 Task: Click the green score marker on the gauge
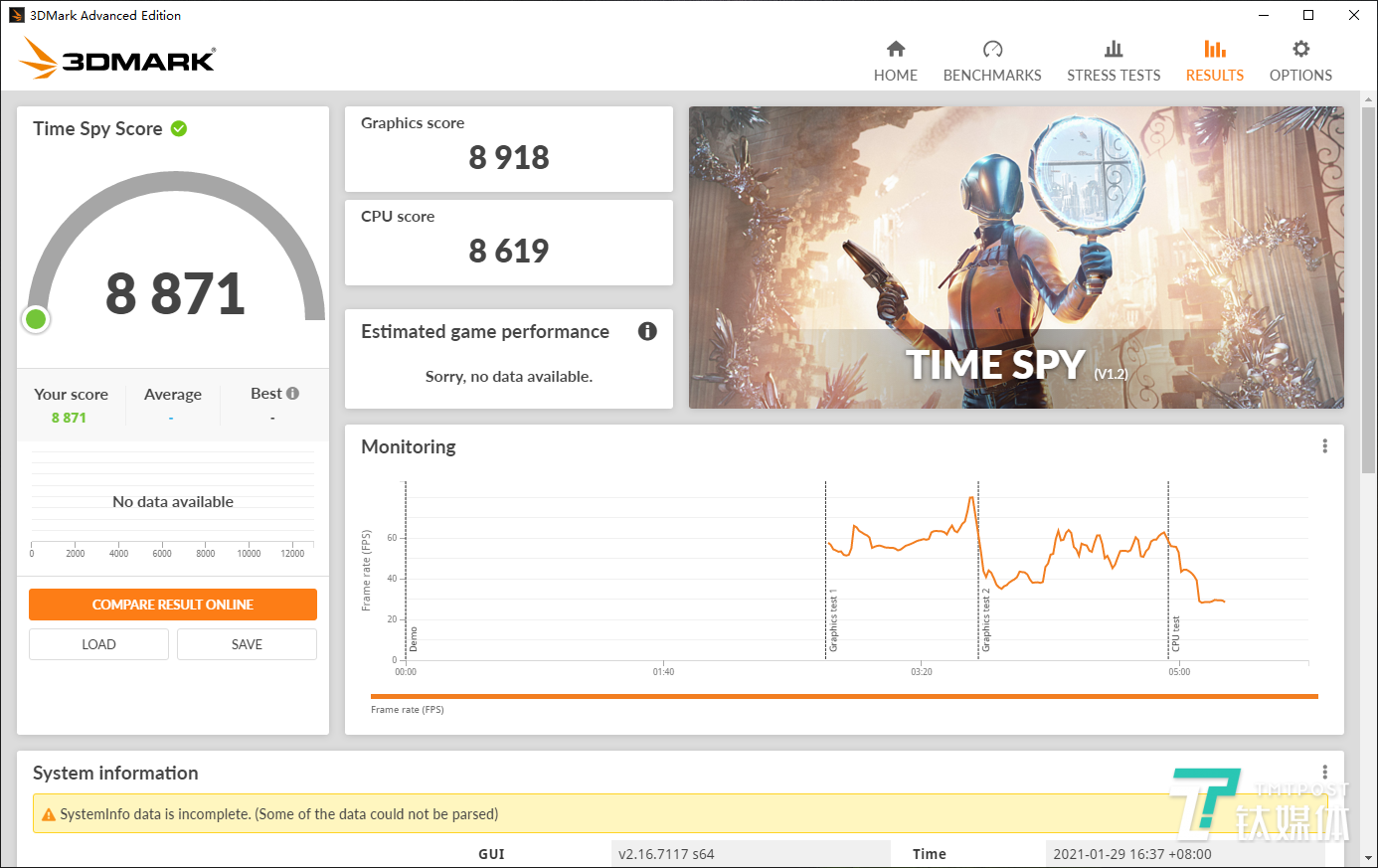click(37, 319)
